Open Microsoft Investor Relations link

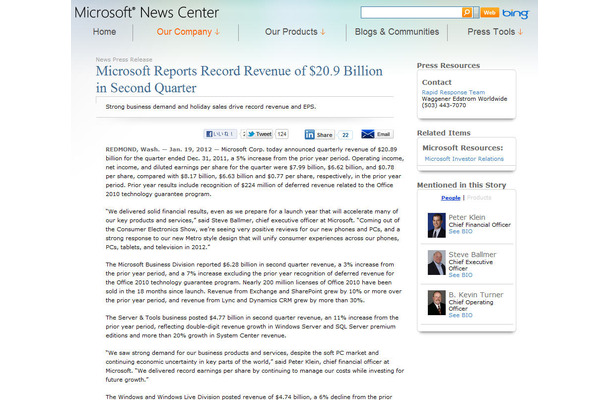point(464,159)
